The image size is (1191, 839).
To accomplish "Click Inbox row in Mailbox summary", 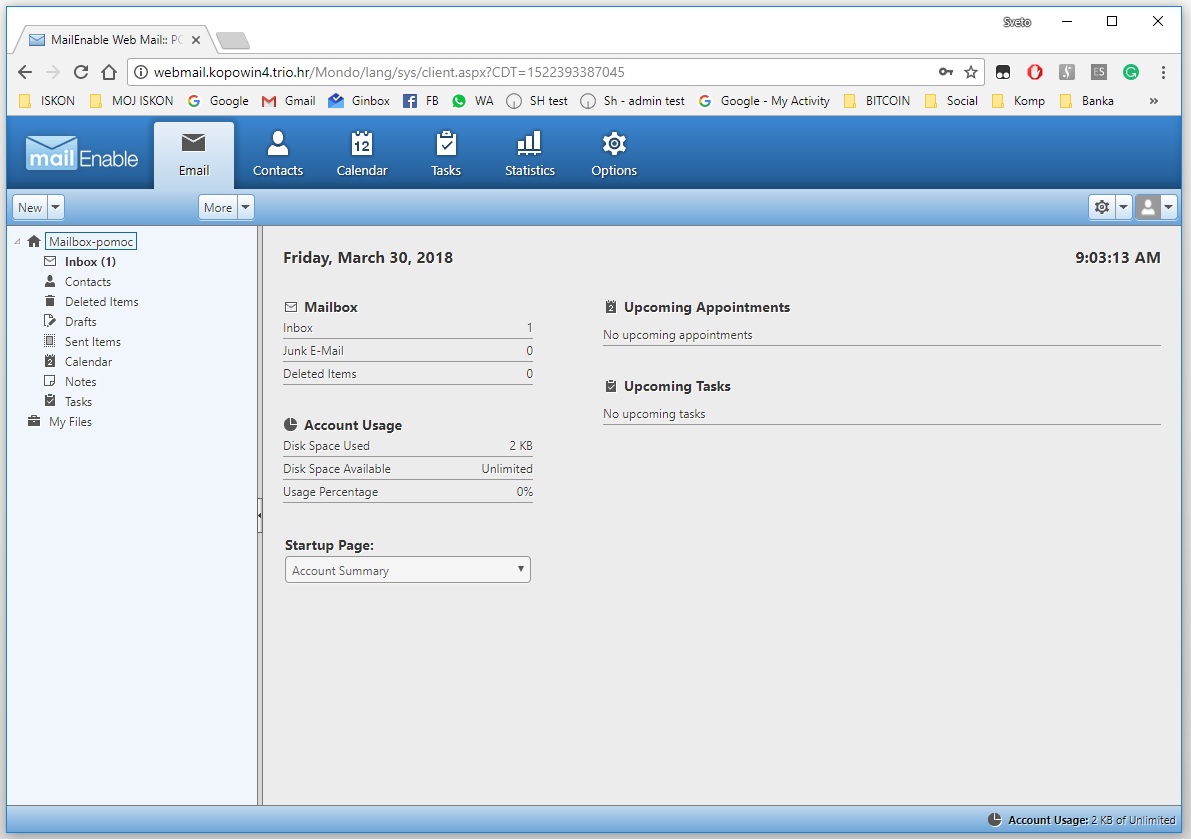I will click(x=407, y=328).
